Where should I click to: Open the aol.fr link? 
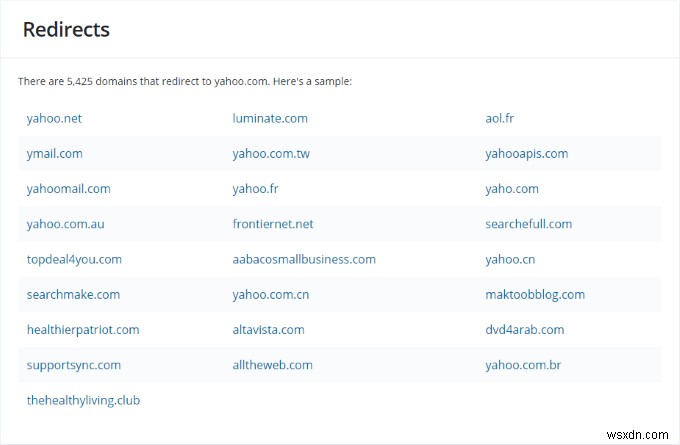500,118
